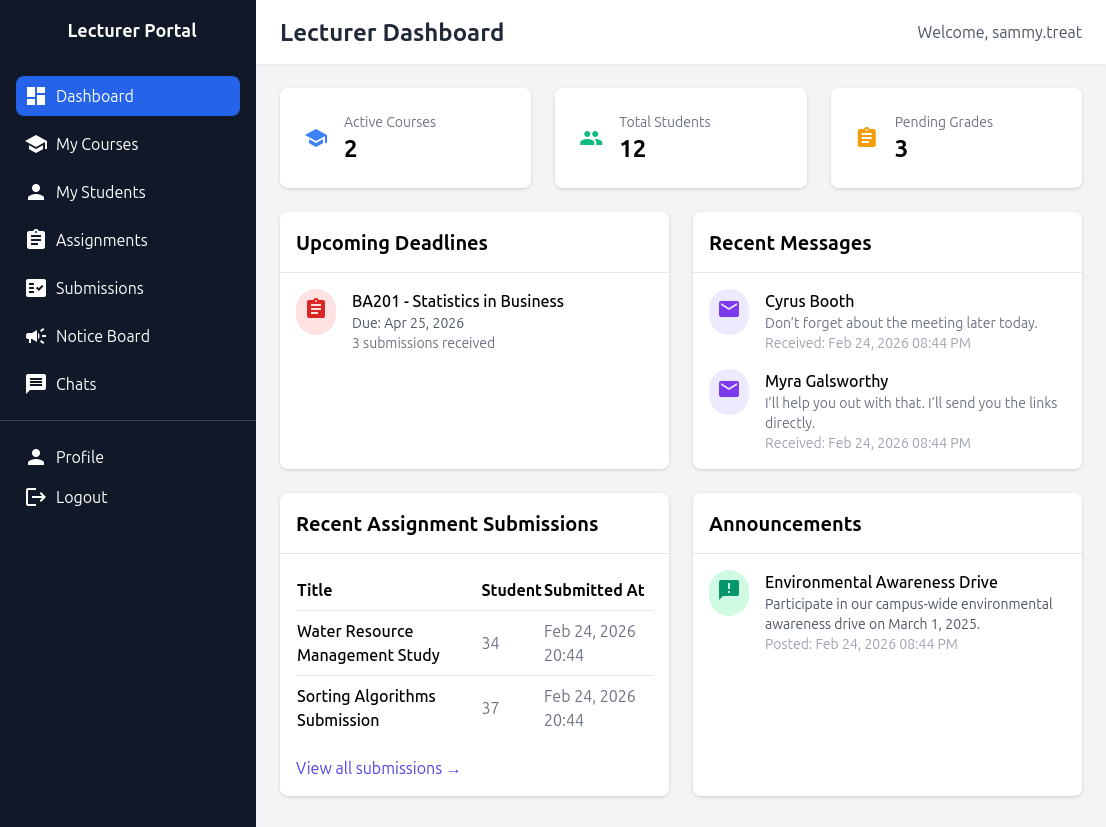
Task: Open the Water Resource Management Study submission row
Action: 368,643
